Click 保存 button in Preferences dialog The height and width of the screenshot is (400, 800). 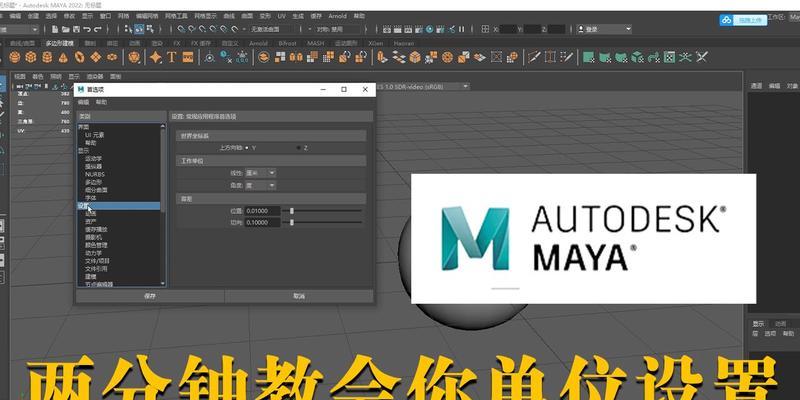pyautogui.click(x=150, y=296)
